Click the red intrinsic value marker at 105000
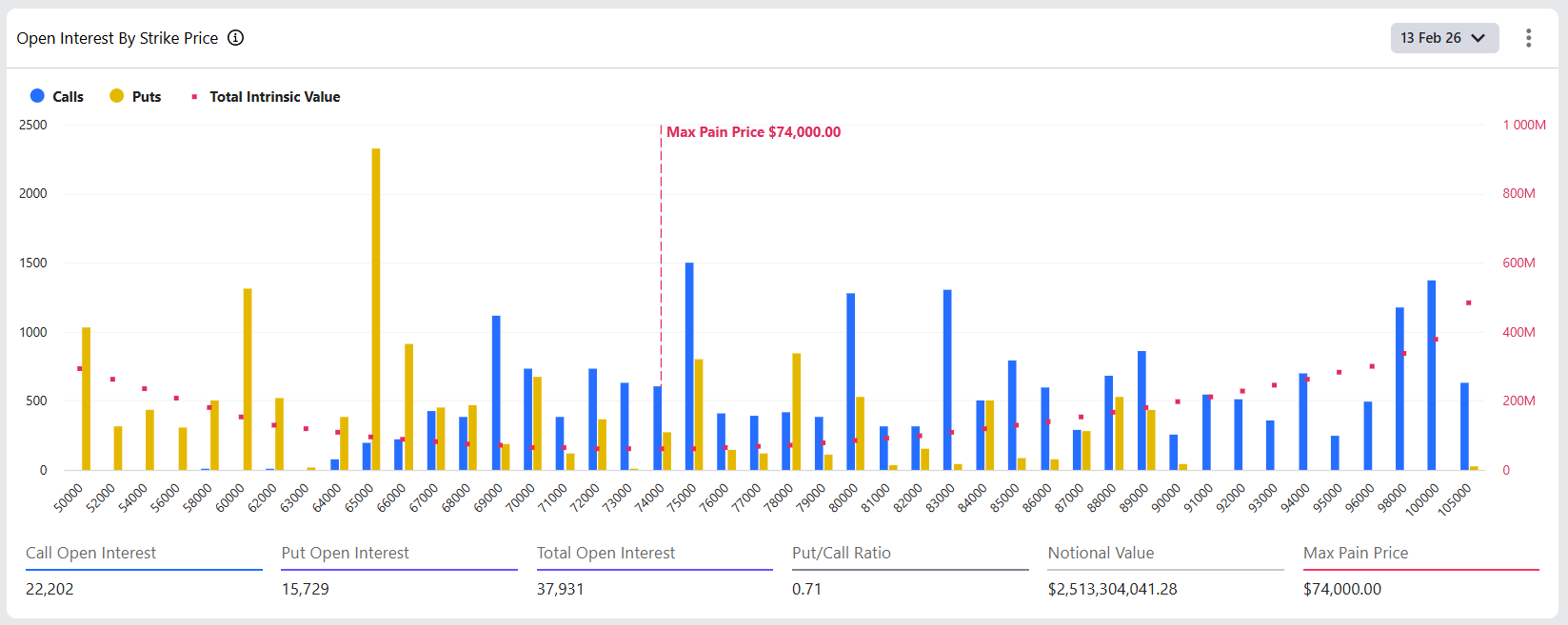 tap(1469, 303)
